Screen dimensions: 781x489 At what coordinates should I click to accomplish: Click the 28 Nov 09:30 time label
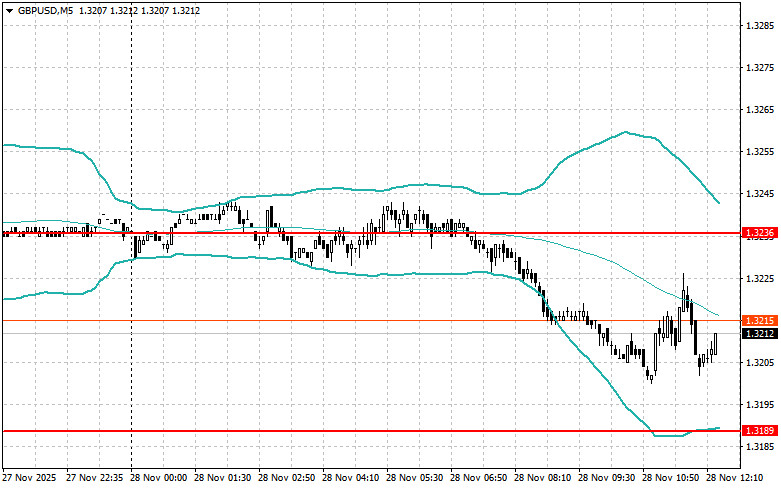pos(607,478)
